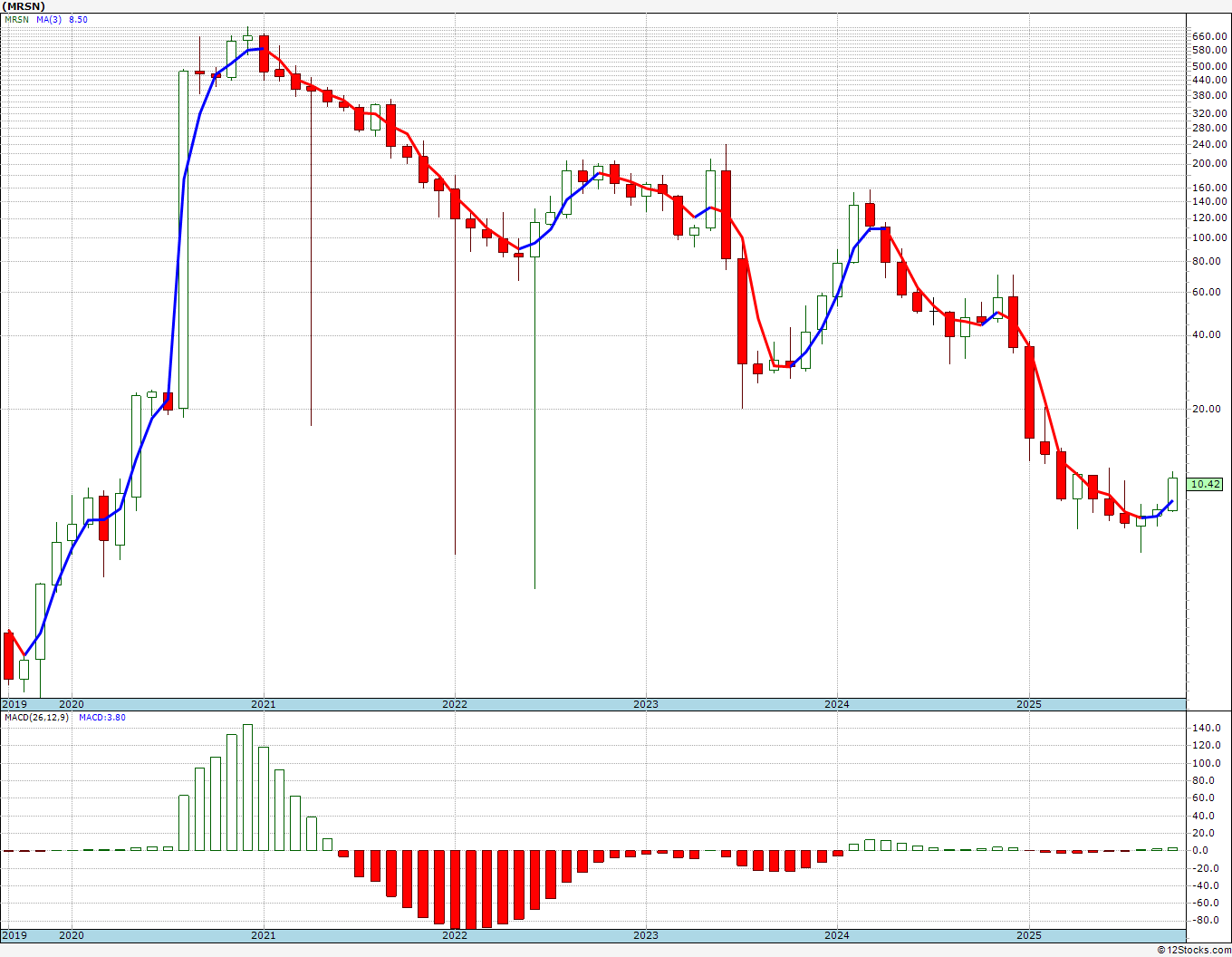
Task: Select 2023 on the price chart time axis
Action: 645,704
